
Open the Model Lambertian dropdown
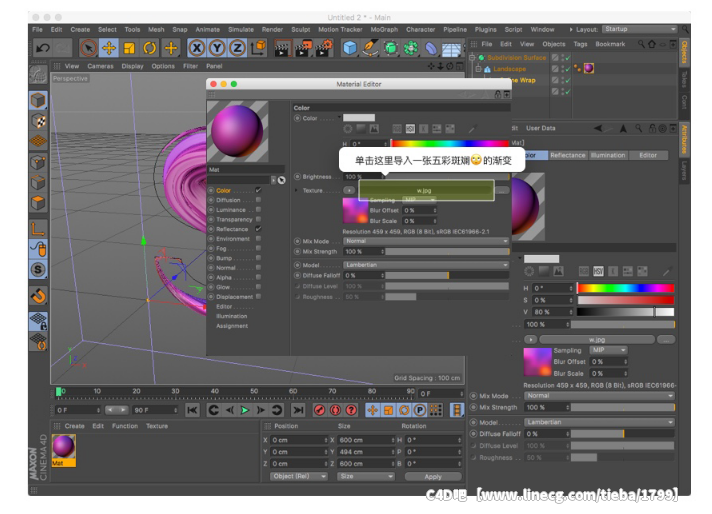pyautogui.click(x=426, y=264)
